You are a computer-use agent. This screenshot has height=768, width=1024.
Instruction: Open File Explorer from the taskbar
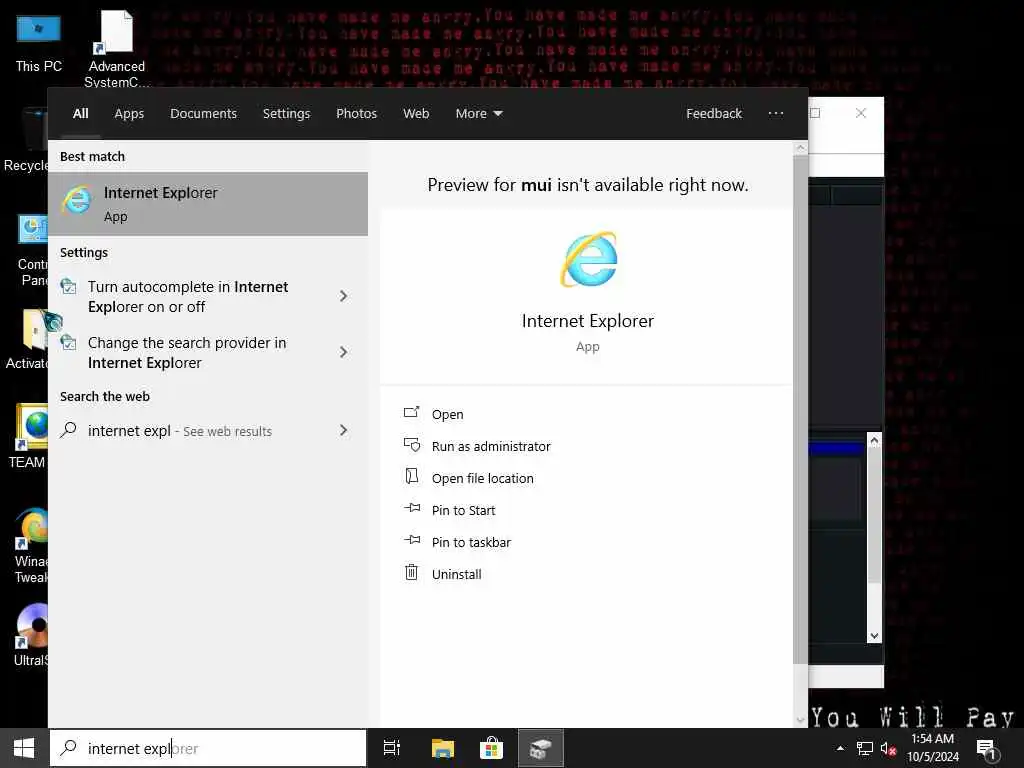coord(442,748)
